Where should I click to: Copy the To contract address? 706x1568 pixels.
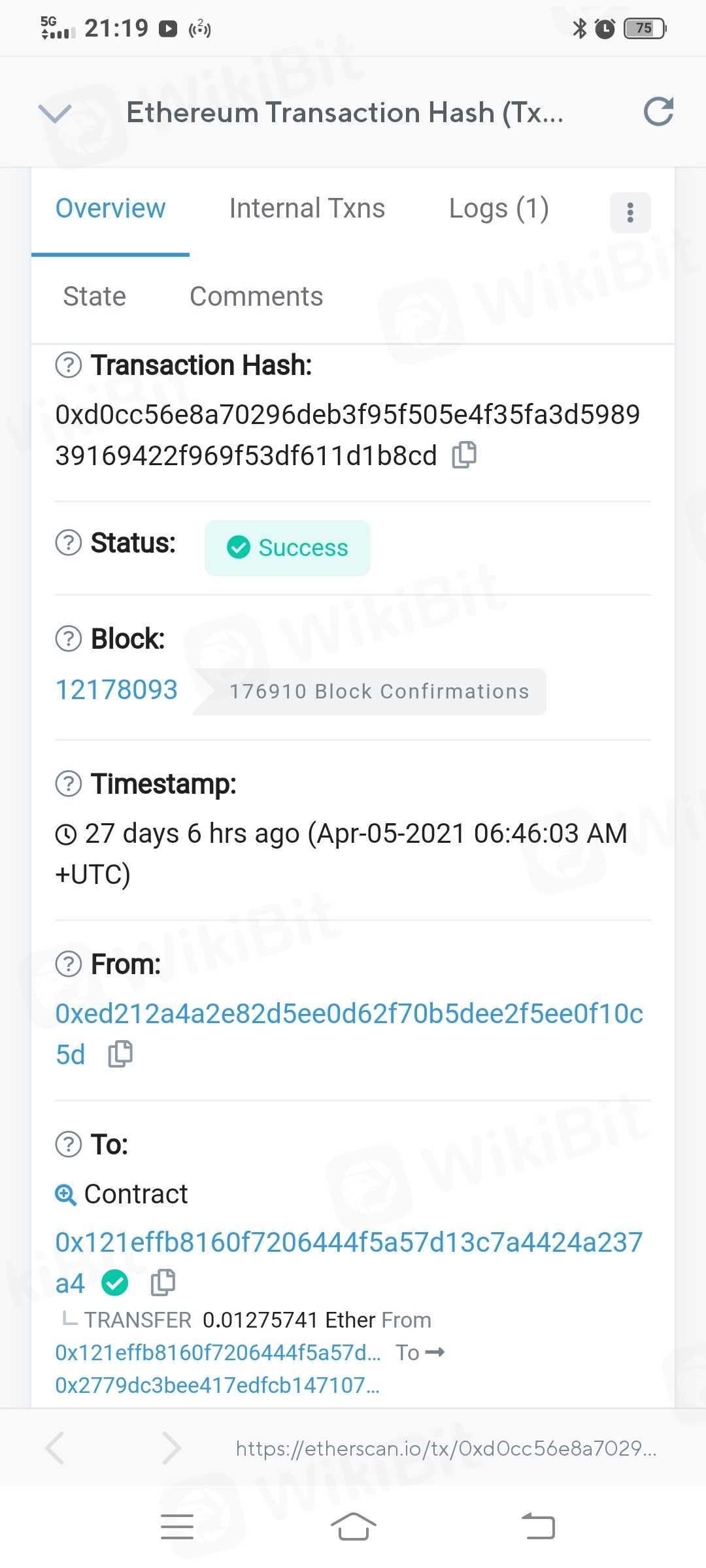(x=163, y=1282)
